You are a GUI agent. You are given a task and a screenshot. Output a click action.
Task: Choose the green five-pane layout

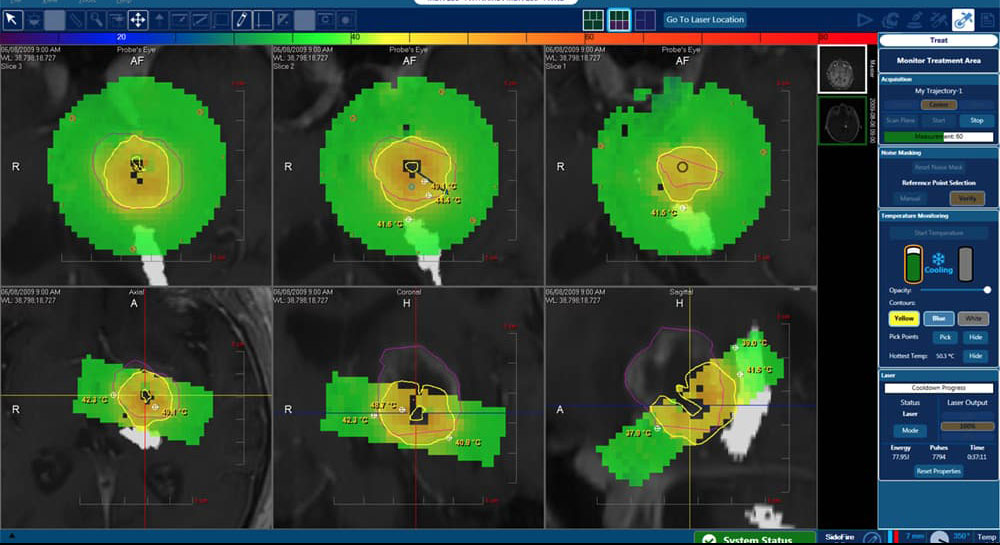point(593,20)
